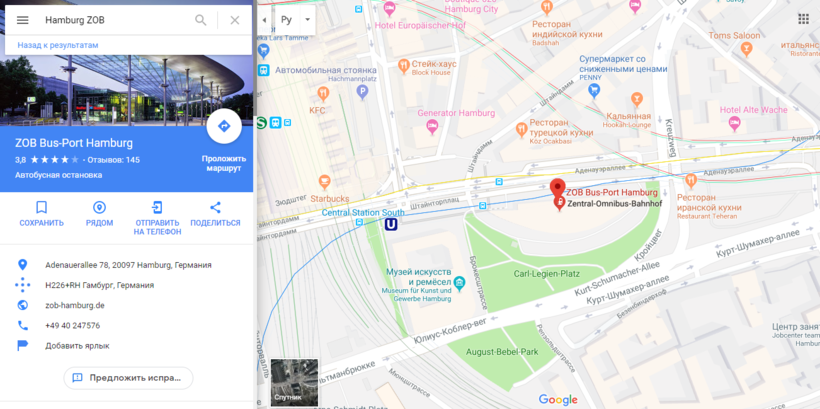Image resolution: width=820 pixels, height=409 pixels.
Task: Clear the Hamburg ZOB search
Action: point(235,20)
